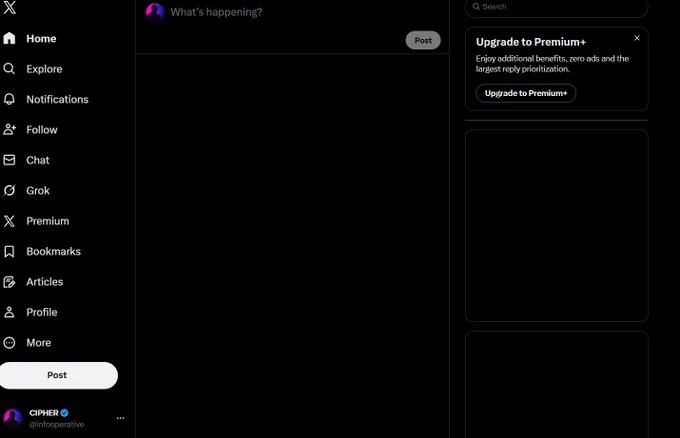
Task: Click the Upgrade to Premium+ heading
Action: pyautogui.click(x=531, y=42)
